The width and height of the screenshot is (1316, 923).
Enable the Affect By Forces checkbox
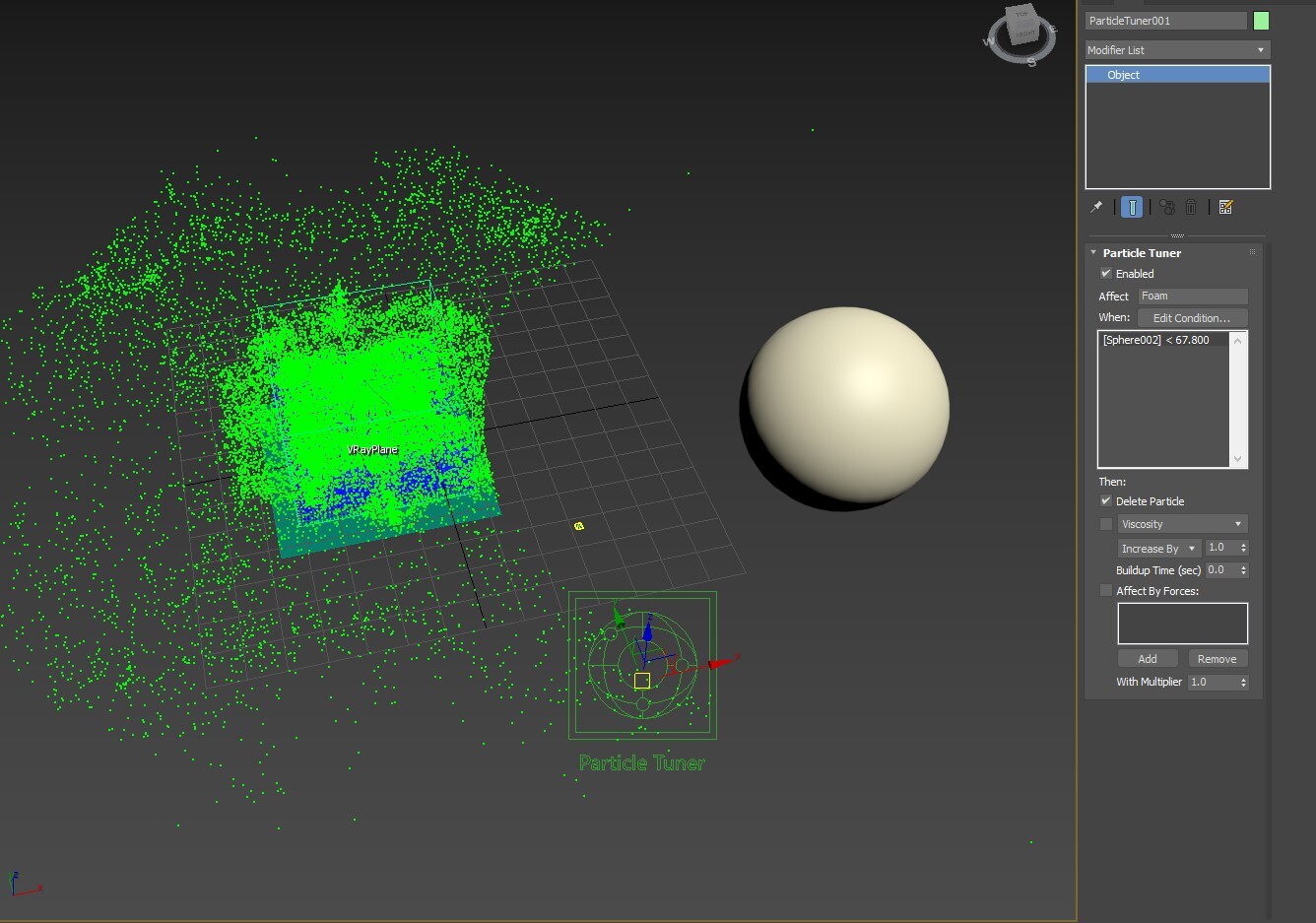point(1106,591)
